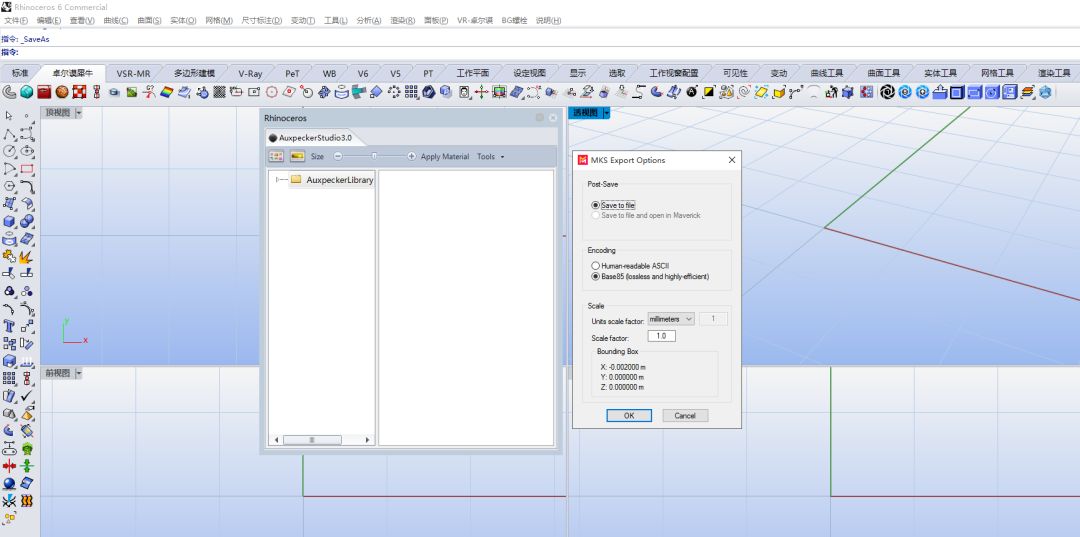Switch to the 曲线工具 toolbar tab
1080x537 pixels.
pyautogui.click(x=827, y=73)
